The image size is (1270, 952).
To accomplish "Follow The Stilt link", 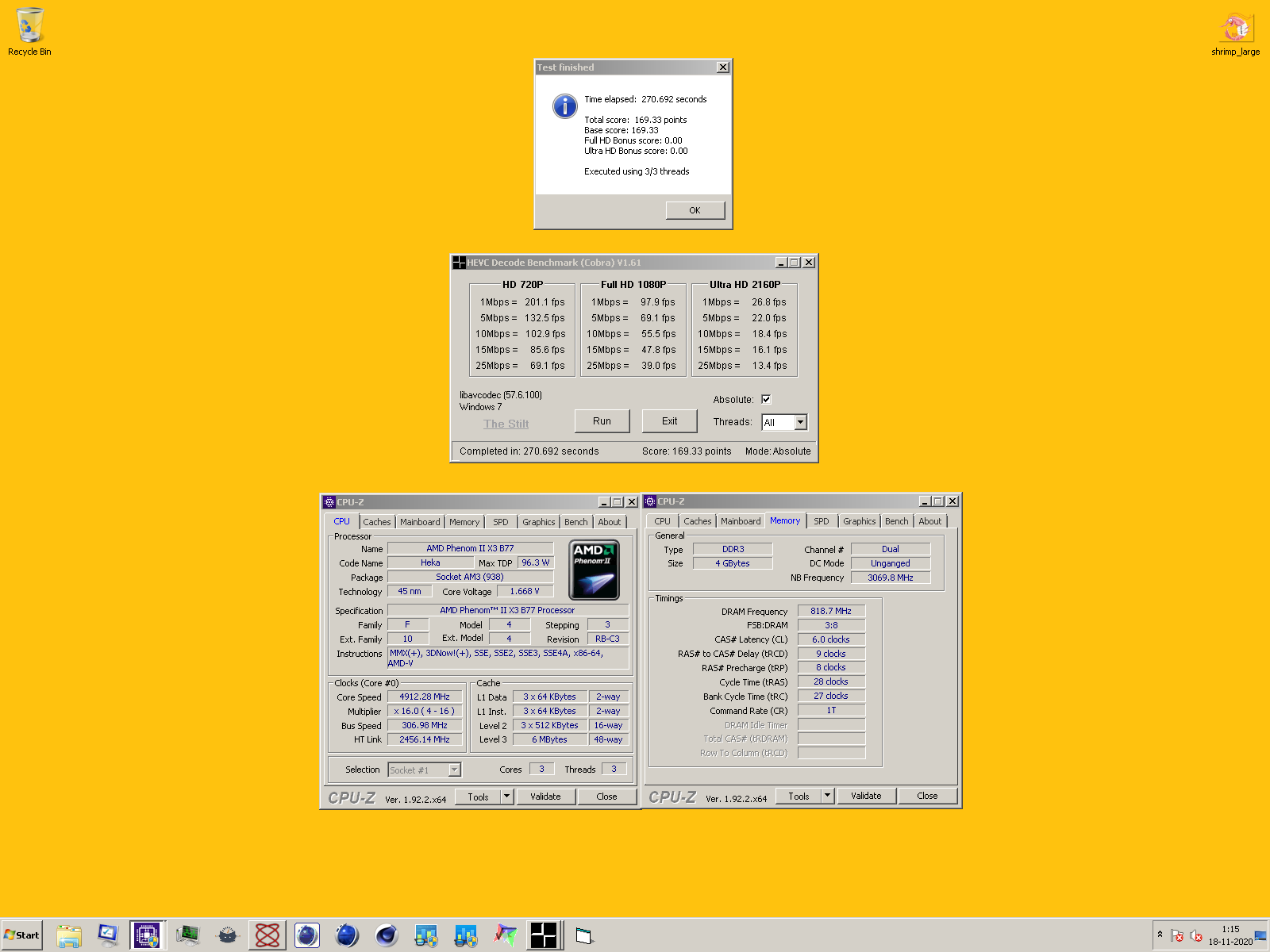I will (x=506, y=424).
